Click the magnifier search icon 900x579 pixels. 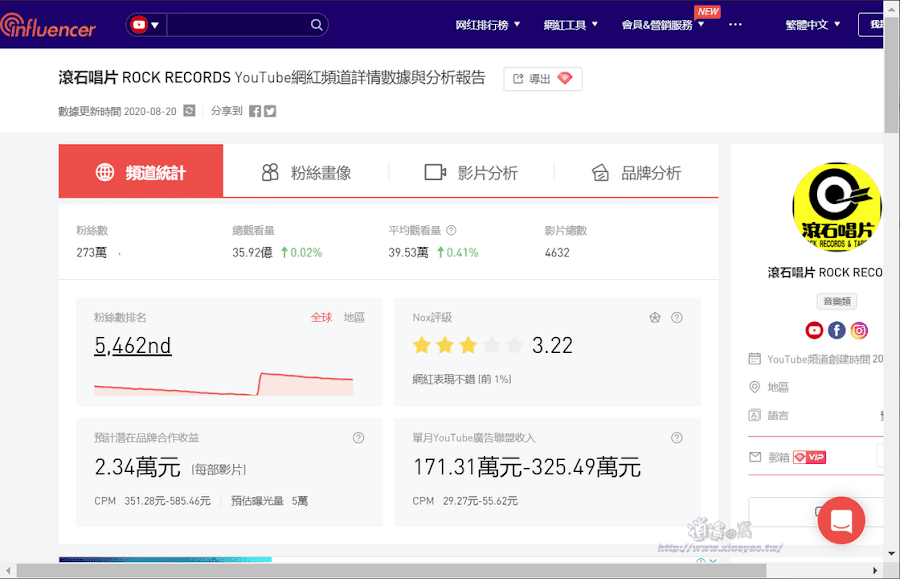point(317,25)
